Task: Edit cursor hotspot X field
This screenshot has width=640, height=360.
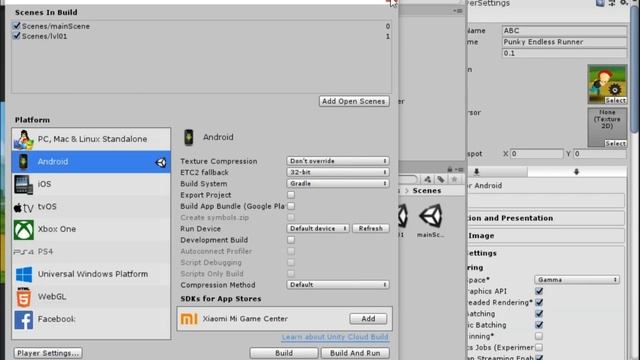Action: pyautogui.click(x=537, y=154)
